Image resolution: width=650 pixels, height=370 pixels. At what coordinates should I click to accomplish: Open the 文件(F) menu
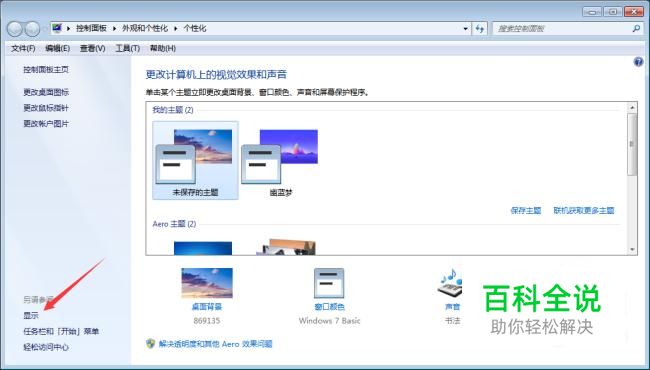[23, 48]
